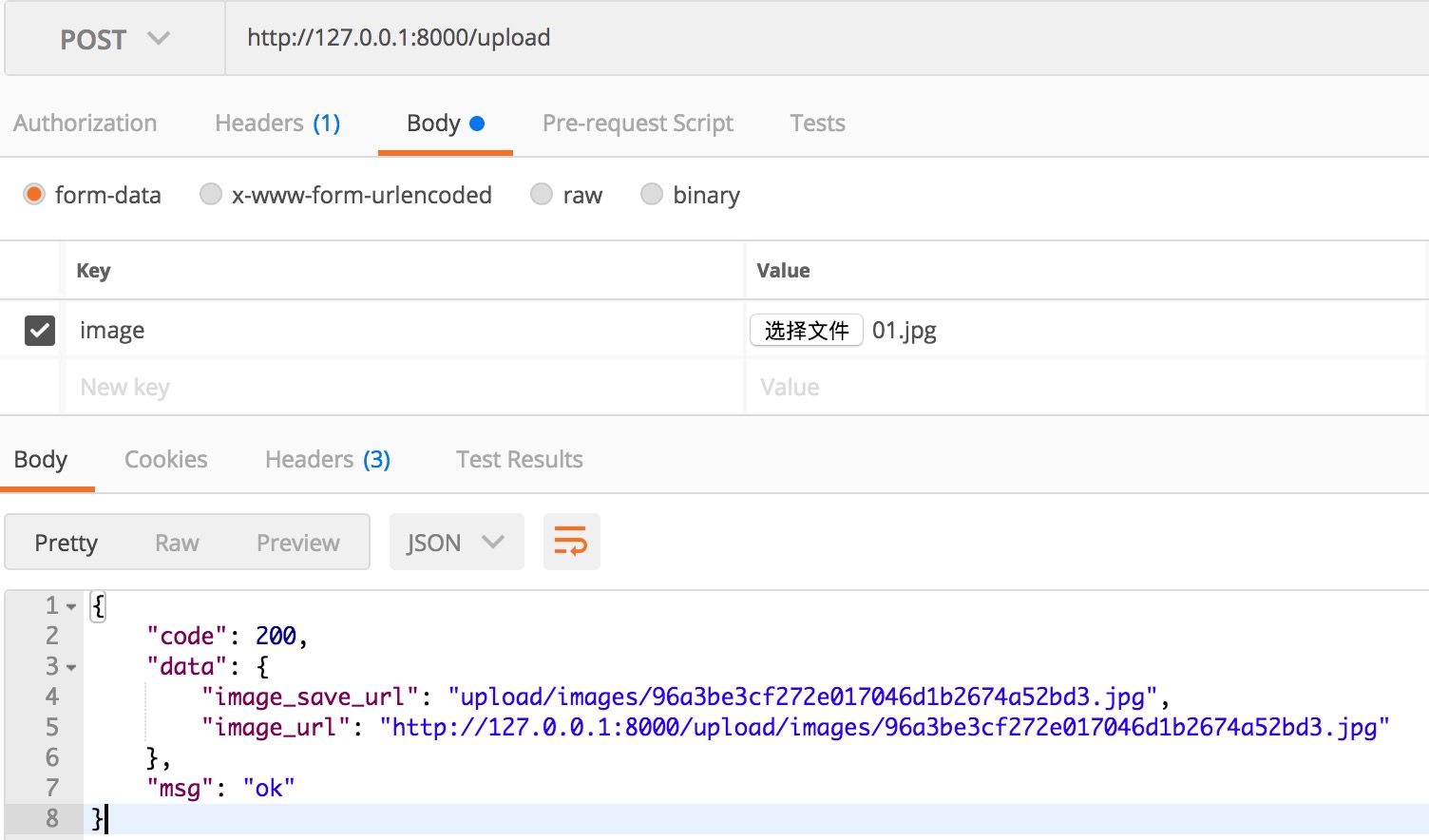The width and height of the screenshot is (1429, 840).
Task: Switch response view to Raw
Action: click(177, 543)
